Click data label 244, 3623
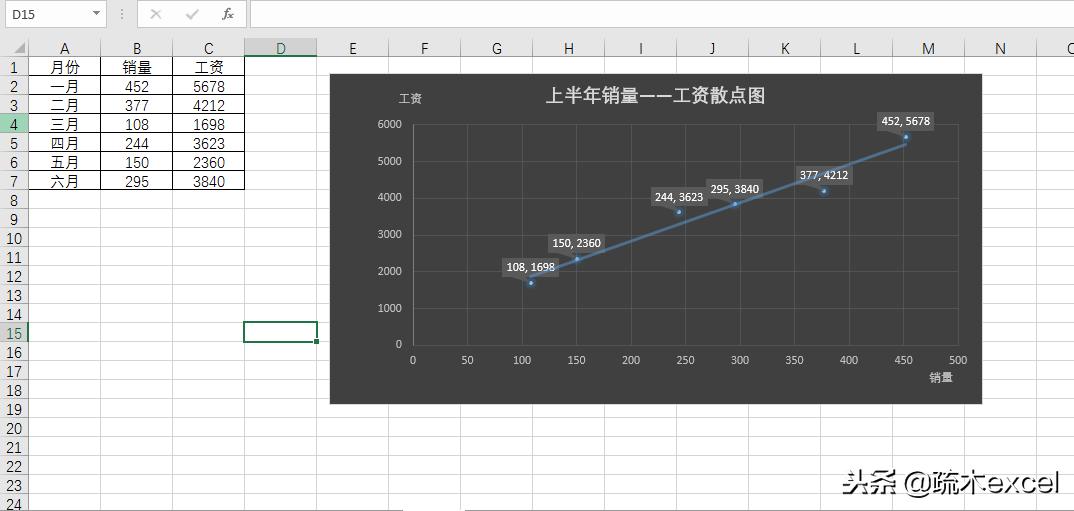The image size is (1074, 511). [679, 197]
